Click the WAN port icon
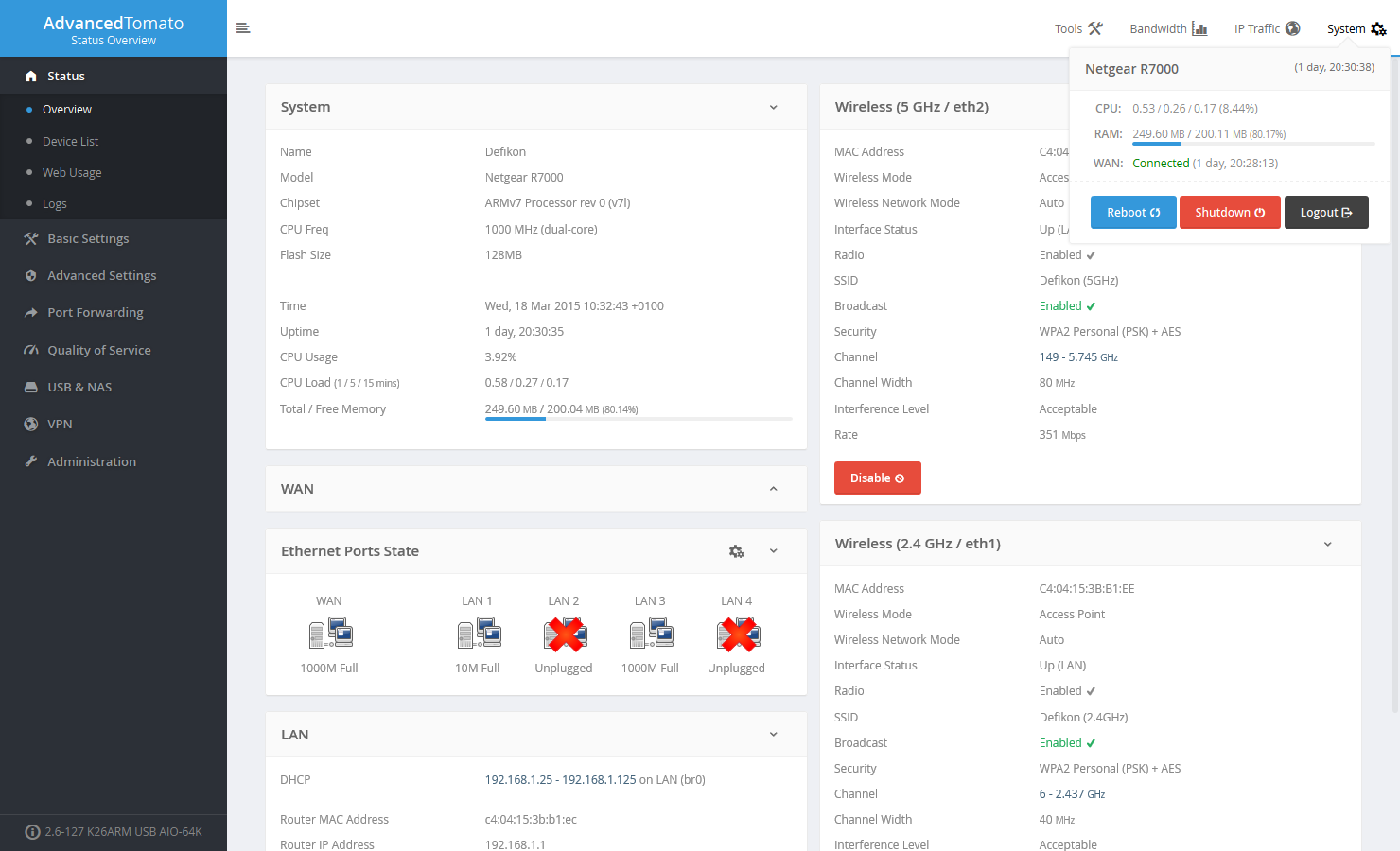Viewport: 1400px width, 851px height. (x=330, y=633)
